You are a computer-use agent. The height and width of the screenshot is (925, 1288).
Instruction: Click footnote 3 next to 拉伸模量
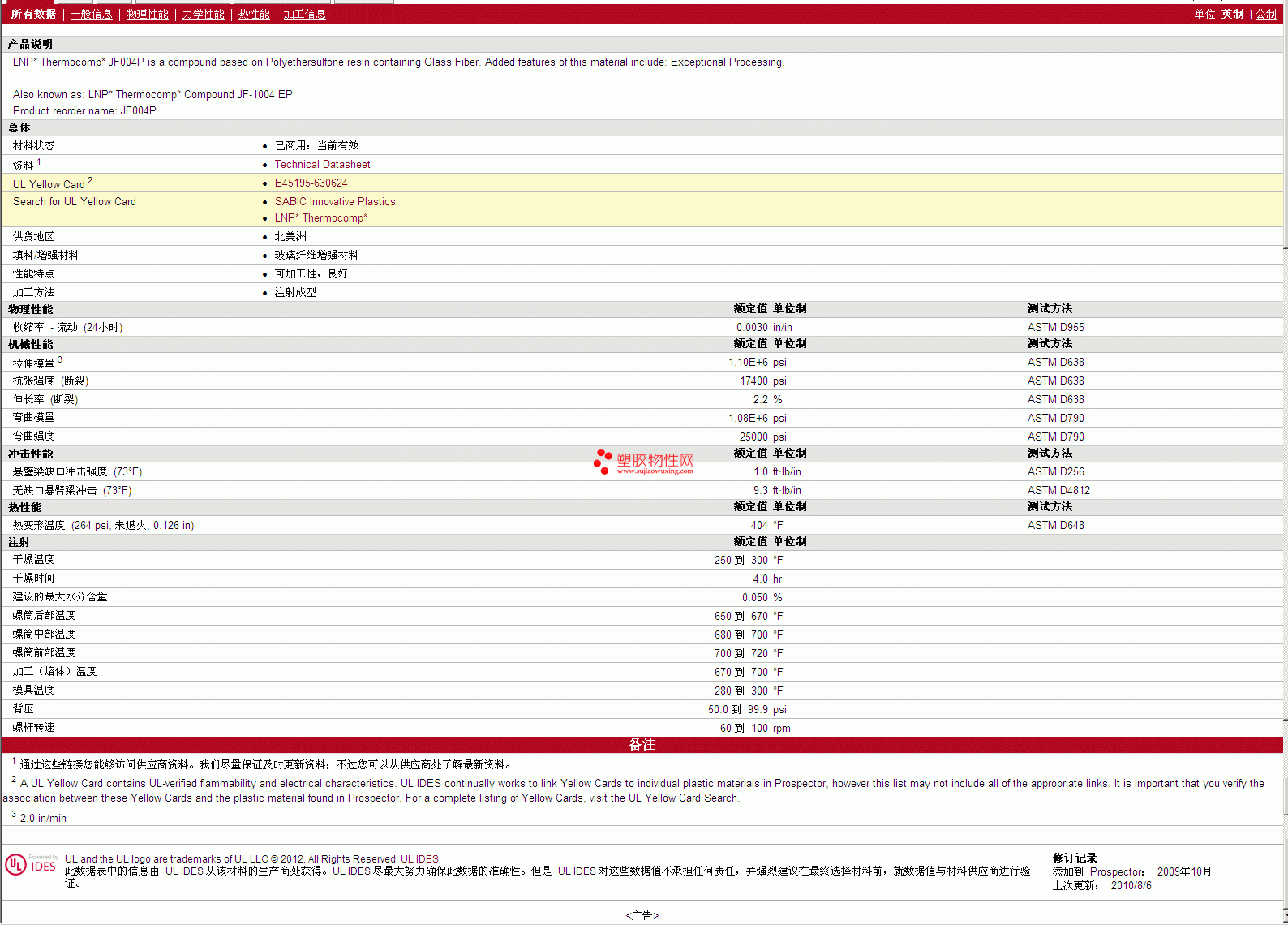click(60, 359)
